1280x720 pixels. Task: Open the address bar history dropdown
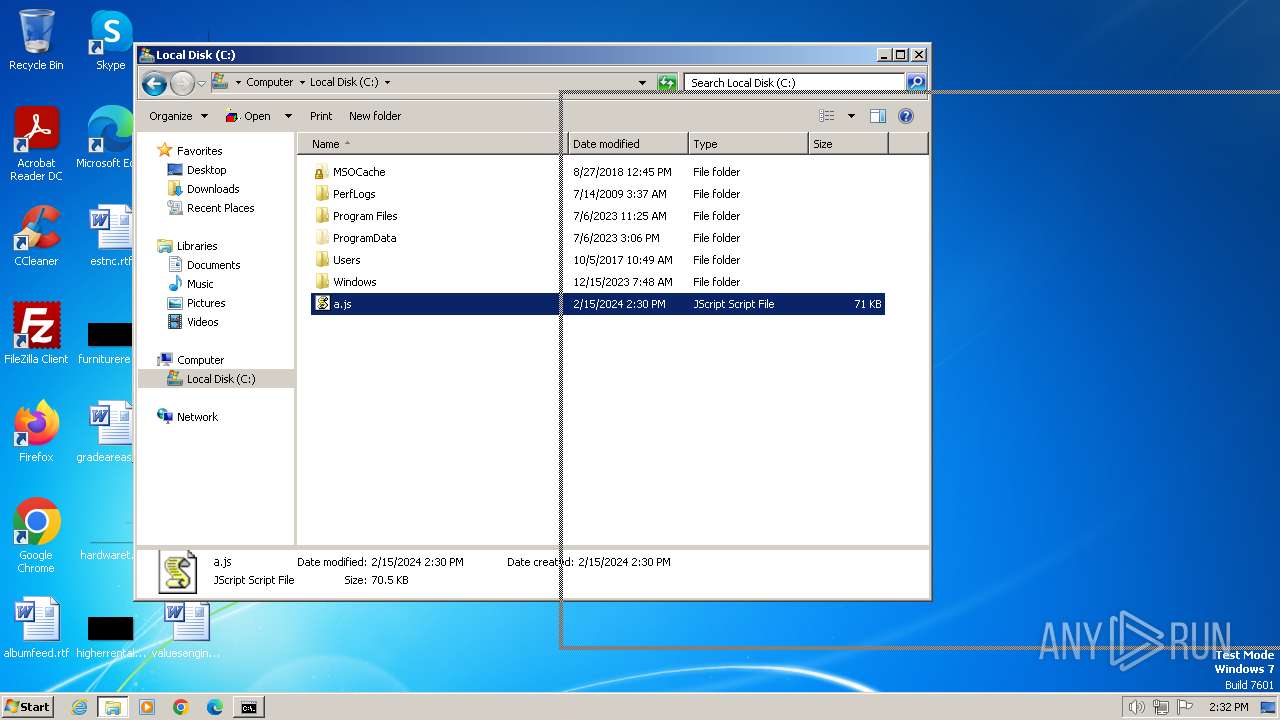[642, 83]
